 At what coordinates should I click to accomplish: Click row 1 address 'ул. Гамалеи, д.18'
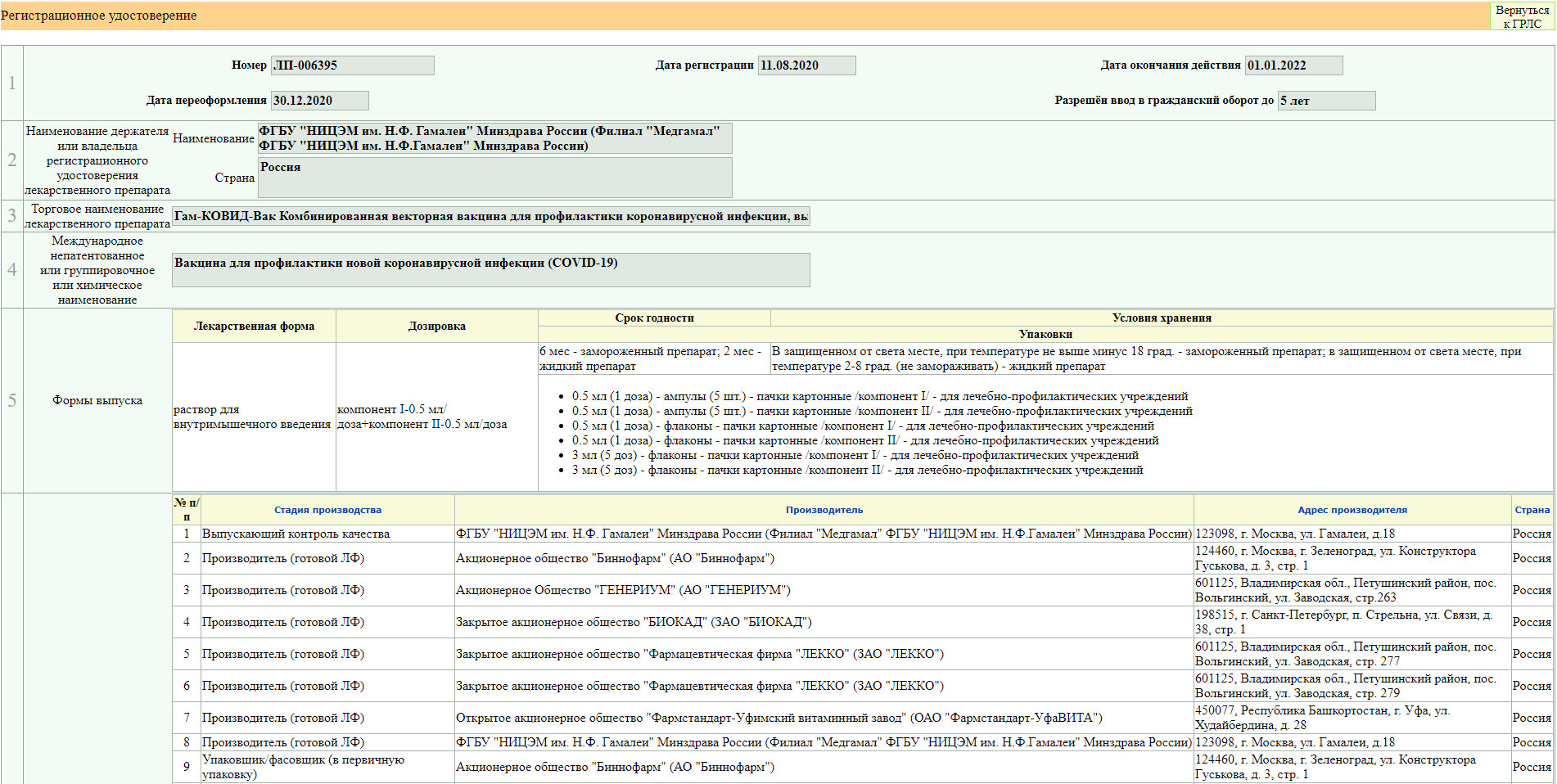pos(1352,534)
